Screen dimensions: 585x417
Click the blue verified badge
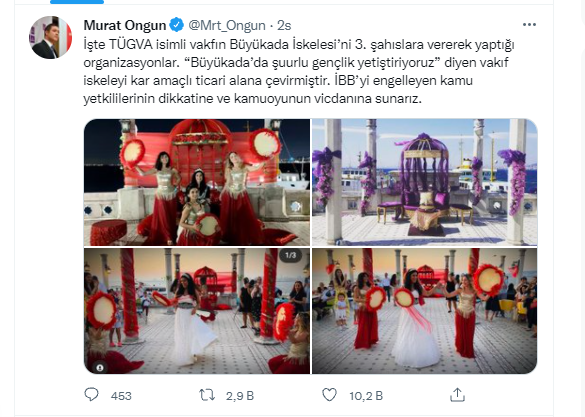[x=176, y=25]
